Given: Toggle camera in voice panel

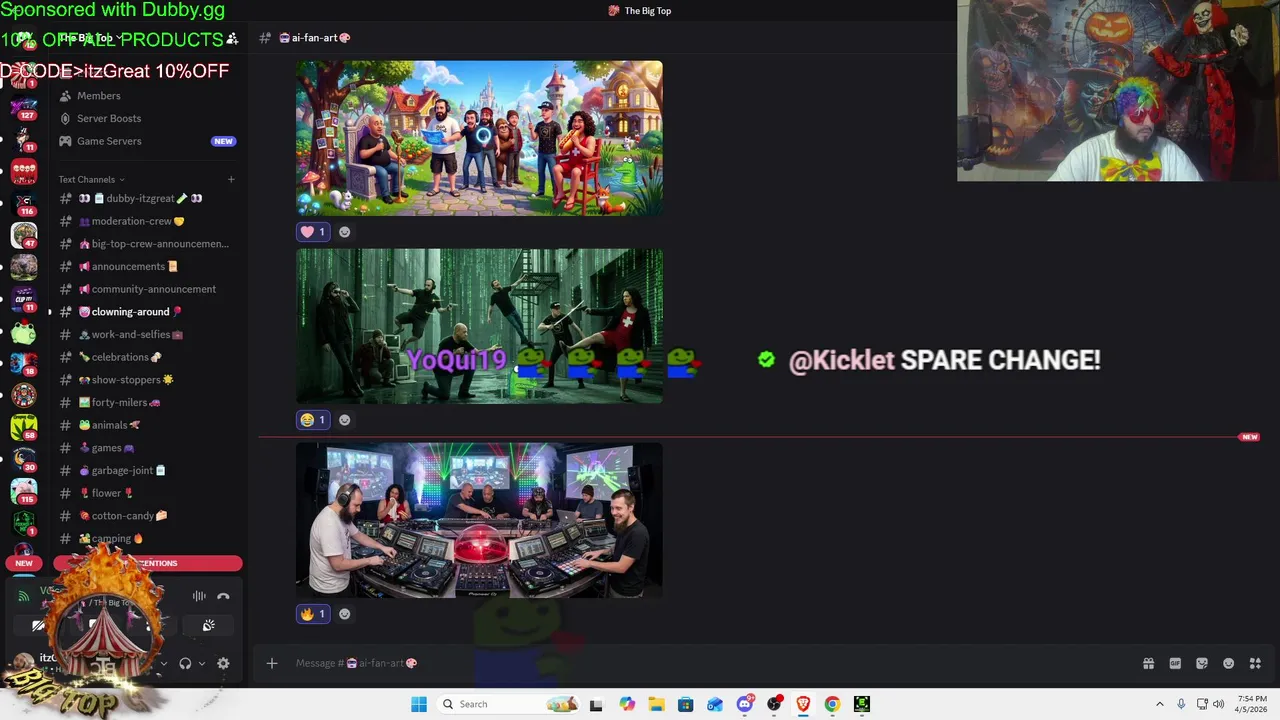Looking at the screenshot, I should (x=38, y=625).
